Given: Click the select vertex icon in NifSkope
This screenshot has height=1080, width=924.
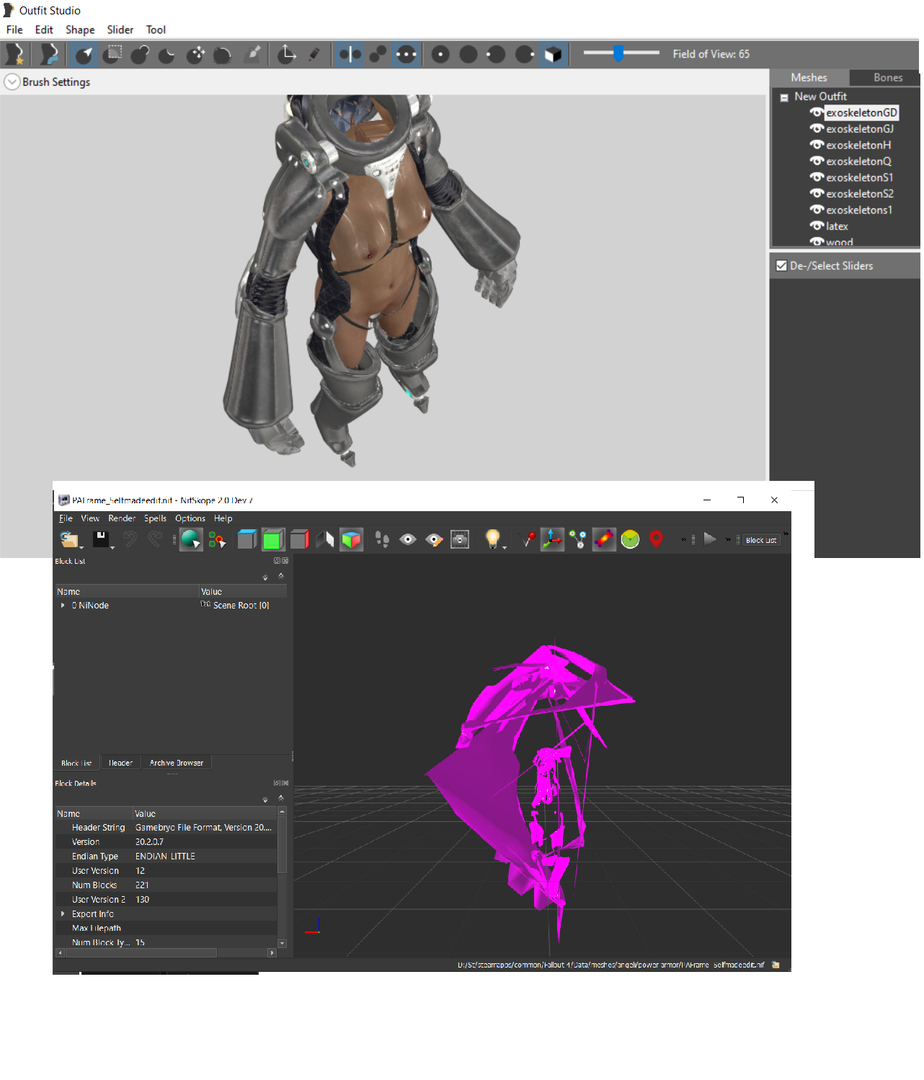Looking at the screenshot, I should click(217, 539).
